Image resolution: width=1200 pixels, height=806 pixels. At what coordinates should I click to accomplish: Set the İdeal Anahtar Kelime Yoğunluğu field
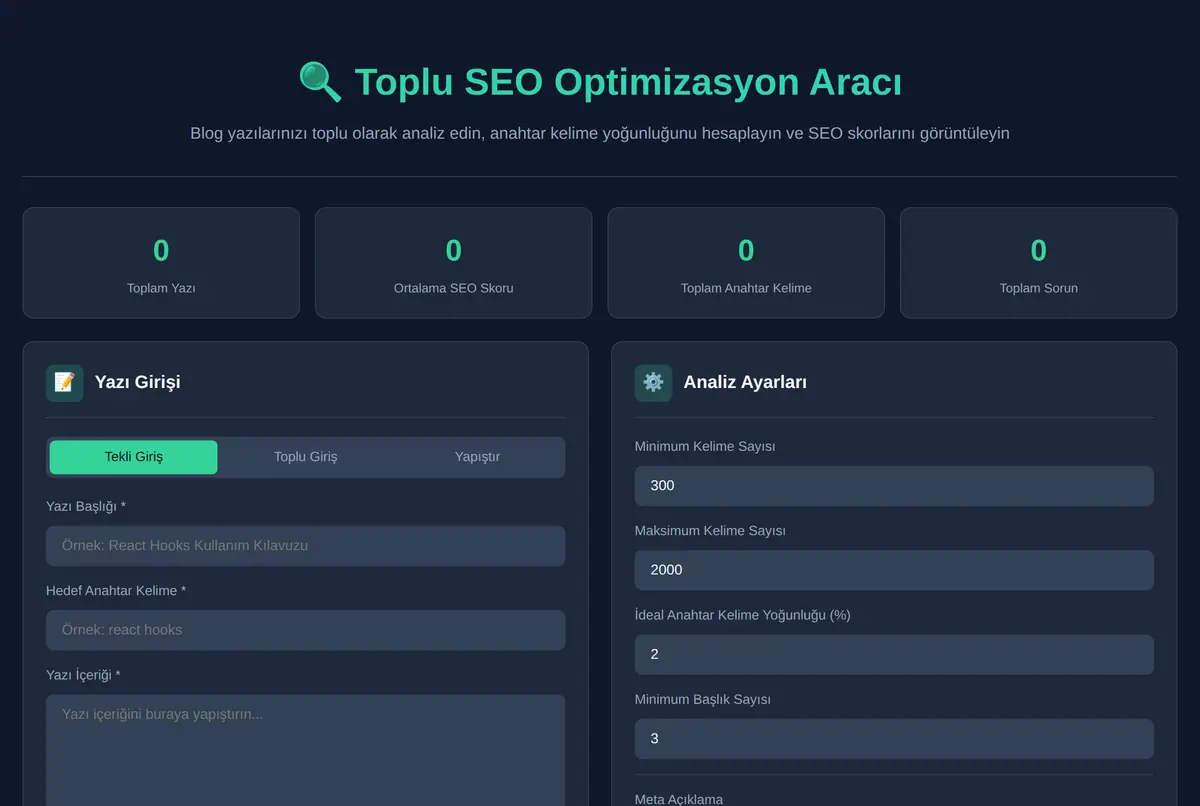click(x=894, y=654)
